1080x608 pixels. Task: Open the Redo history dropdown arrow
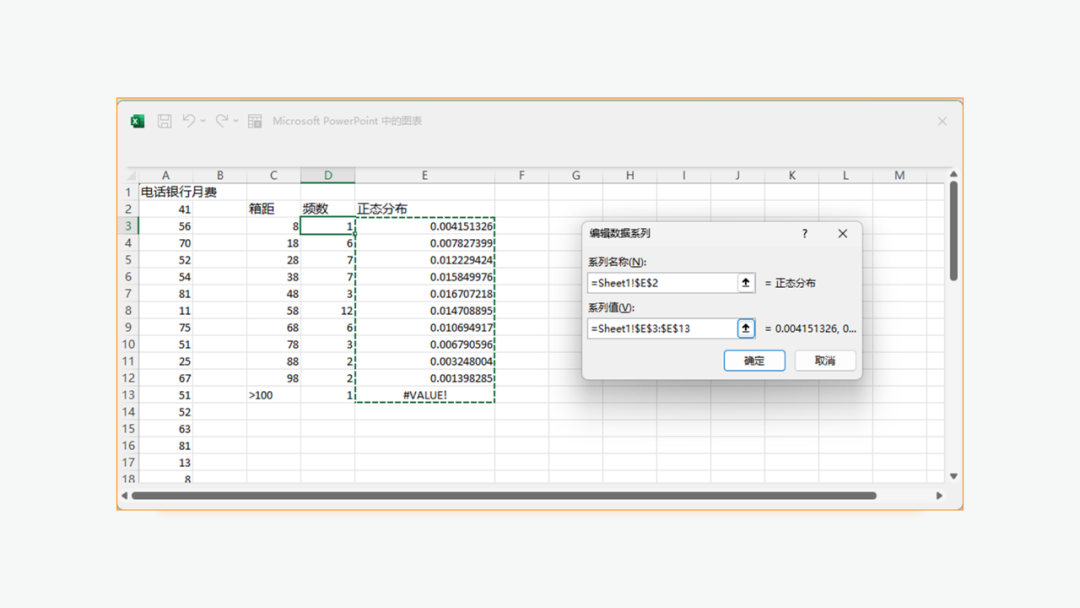tap(236, 121)
